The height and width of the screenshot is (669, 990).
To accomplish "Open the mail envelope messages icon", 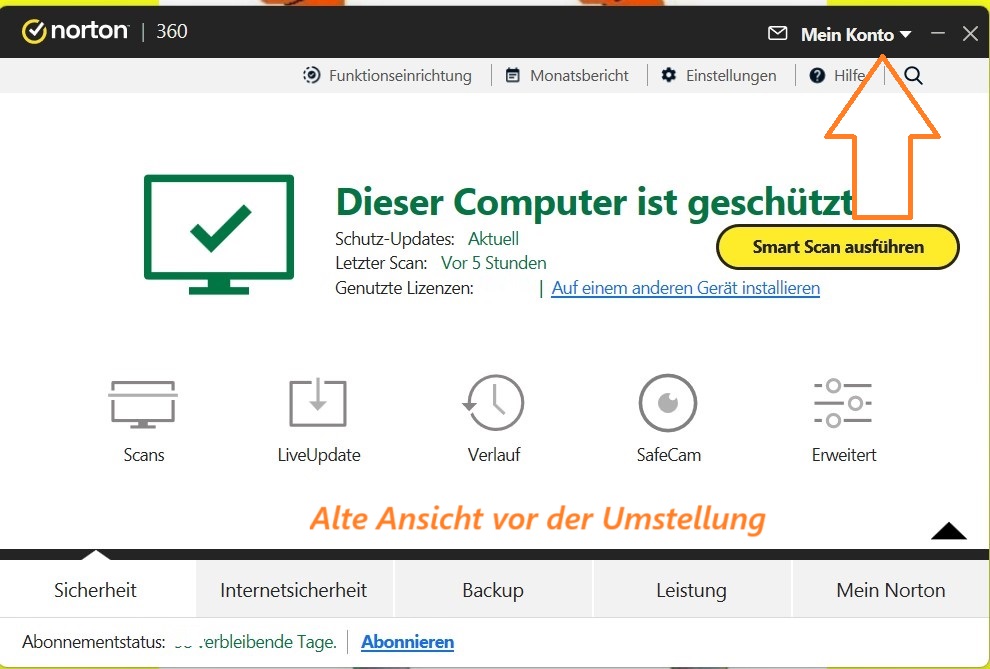I will pyautogui.click(x=777, y=33).
